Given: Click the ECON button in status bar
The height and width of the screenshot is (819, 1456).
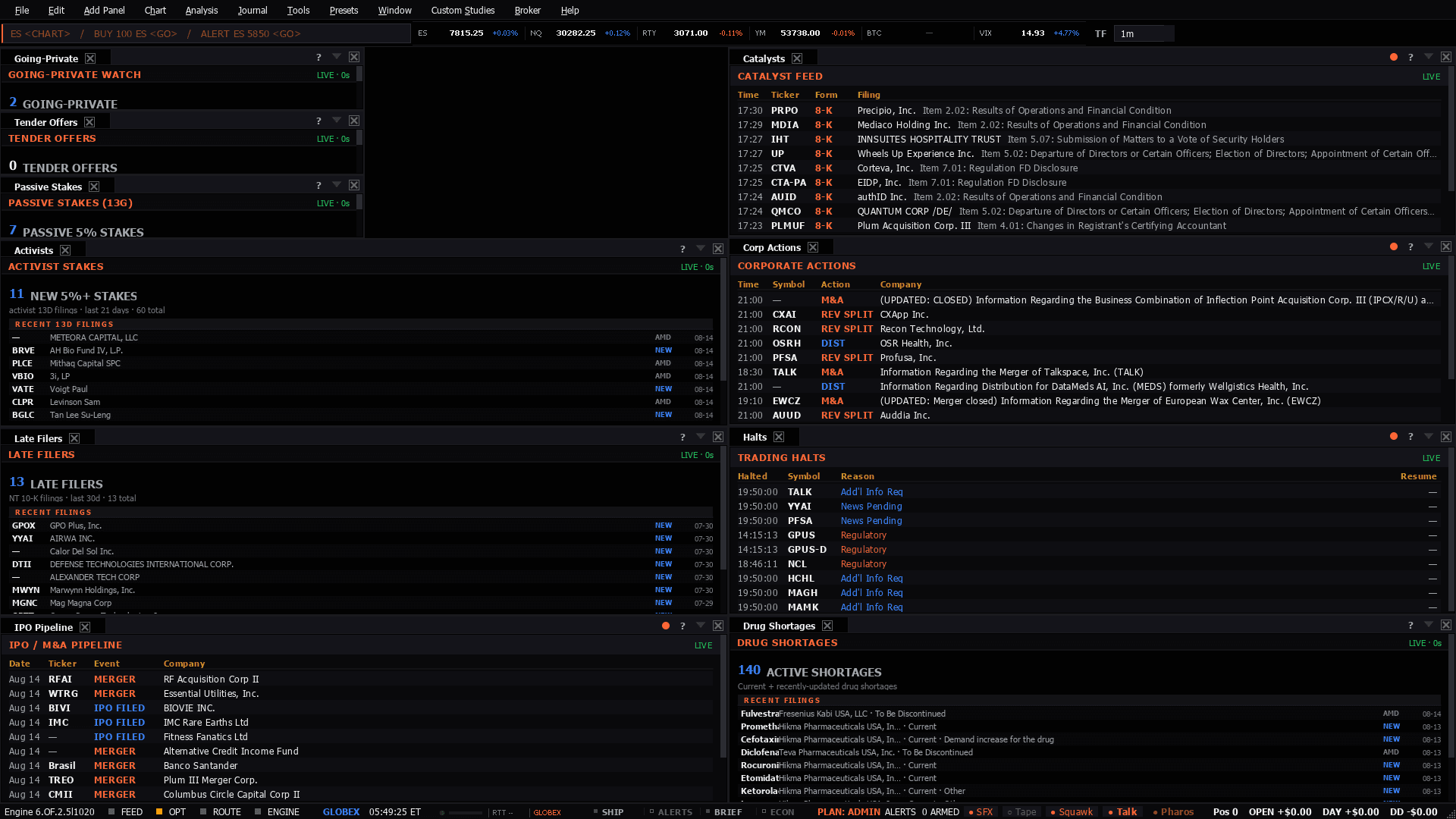Looking at the screenshot, I should click(x=777, y=811).
